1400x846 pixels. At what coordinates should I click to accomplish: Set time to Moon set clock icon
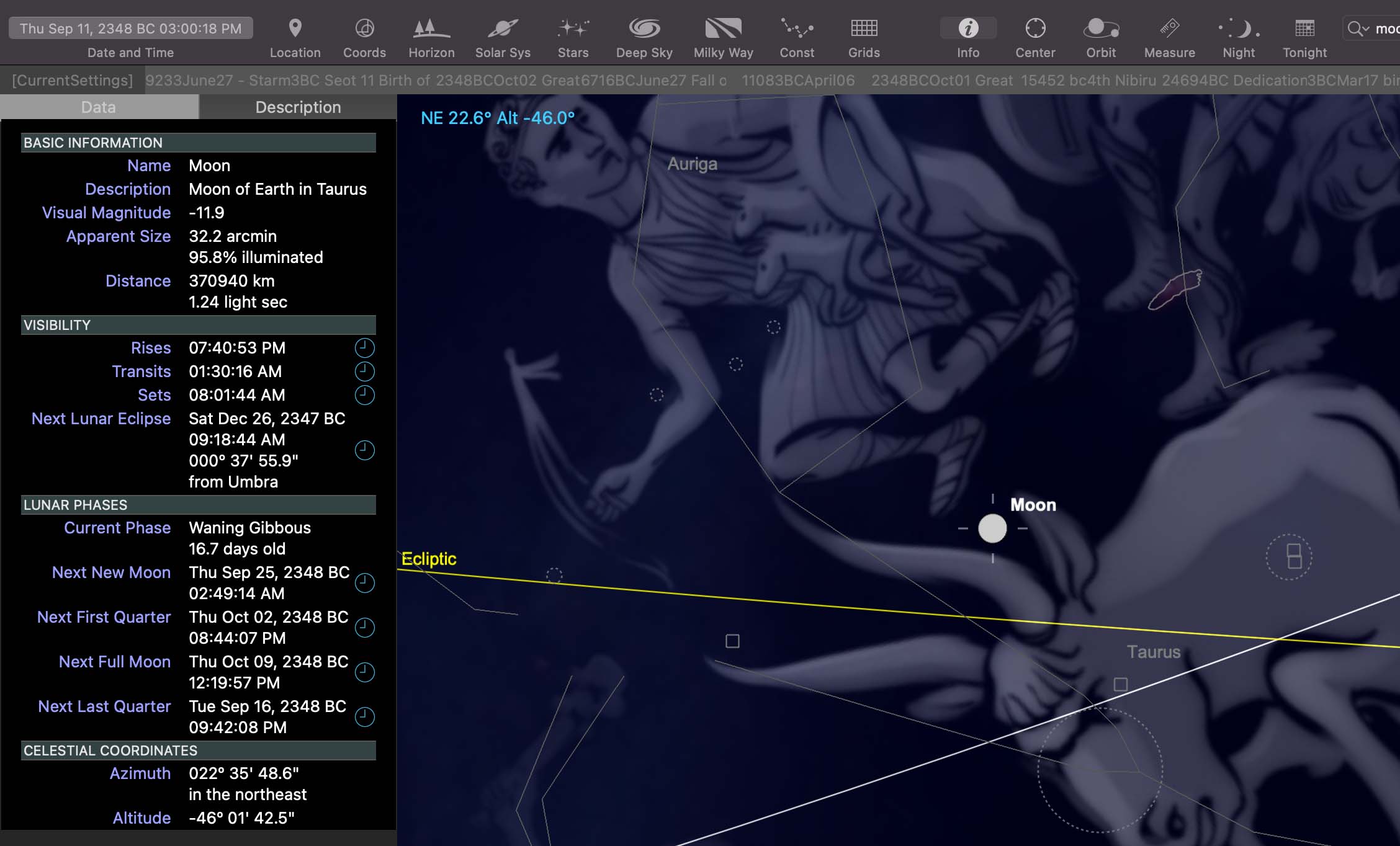click(x=364, y=395)
